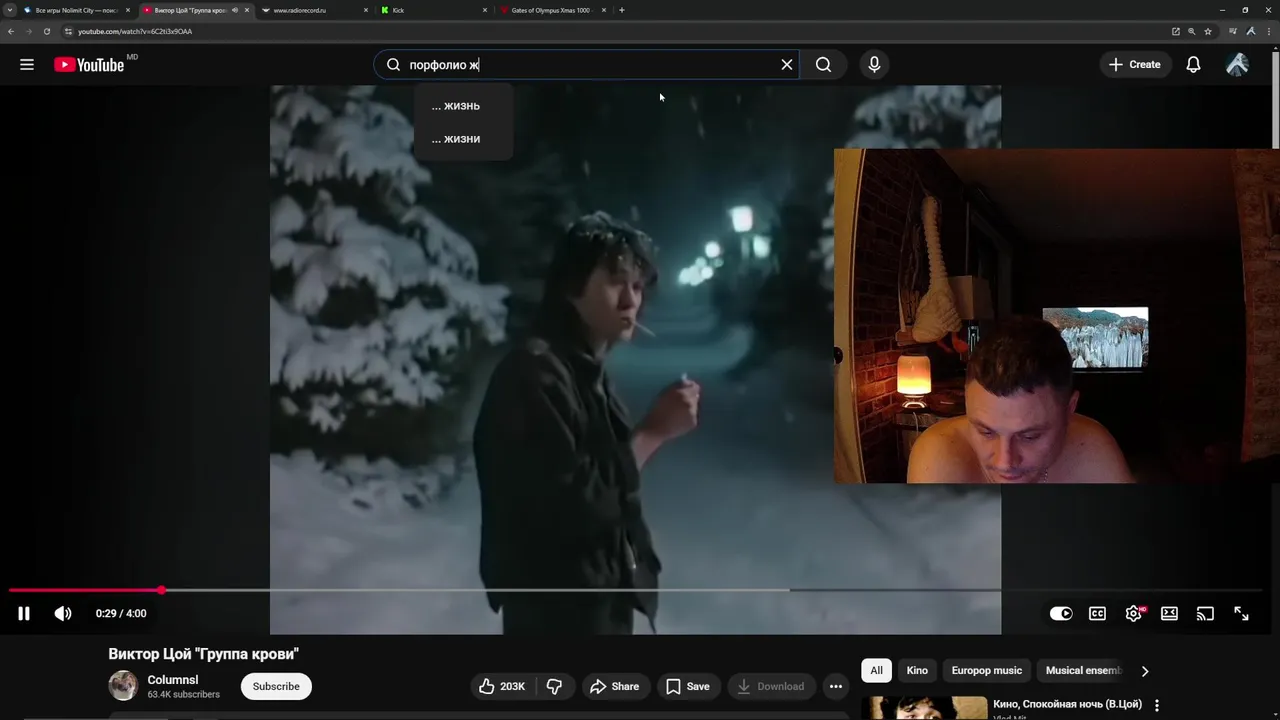Image resolution: width=1280 pixels, height=720 pixels.
Task: Expand the tab search dropdown
Action: (x=10, y=10)
